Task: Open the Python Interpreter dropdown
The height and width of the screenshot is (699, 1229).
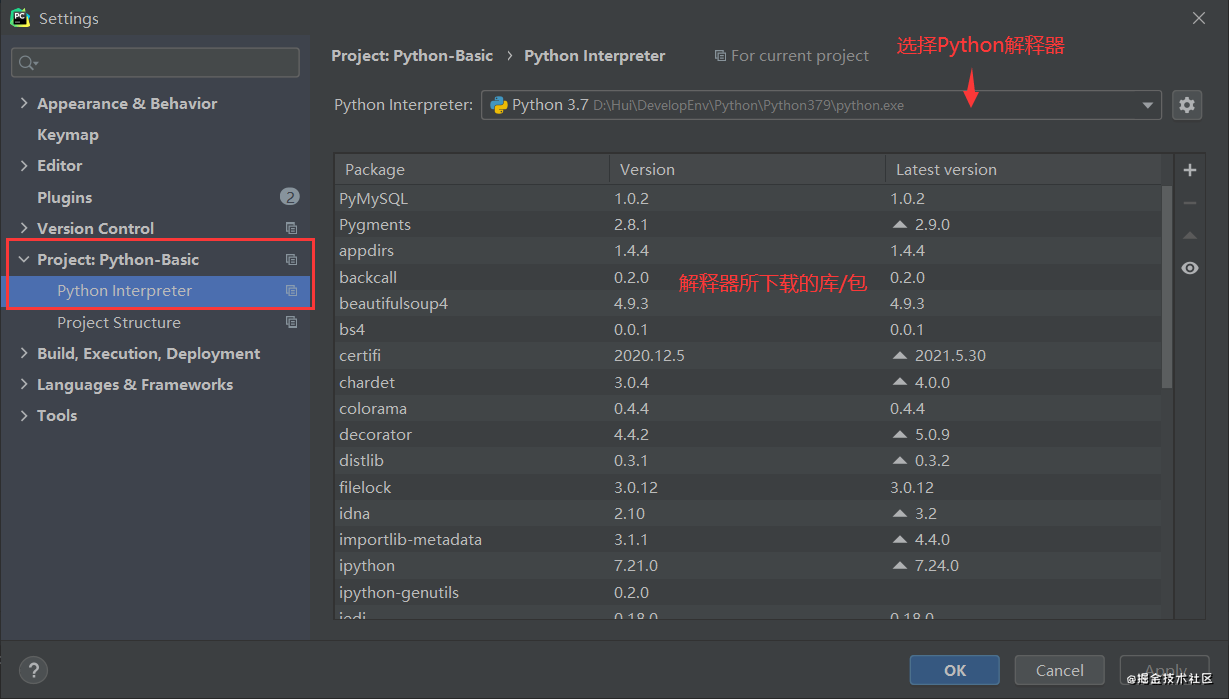Action: tap(1147, 105)
